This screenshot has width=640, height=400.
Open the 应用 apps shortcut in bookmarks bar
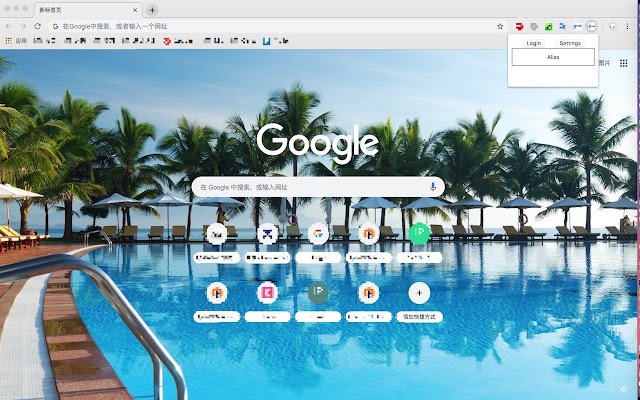pos(16,41)
